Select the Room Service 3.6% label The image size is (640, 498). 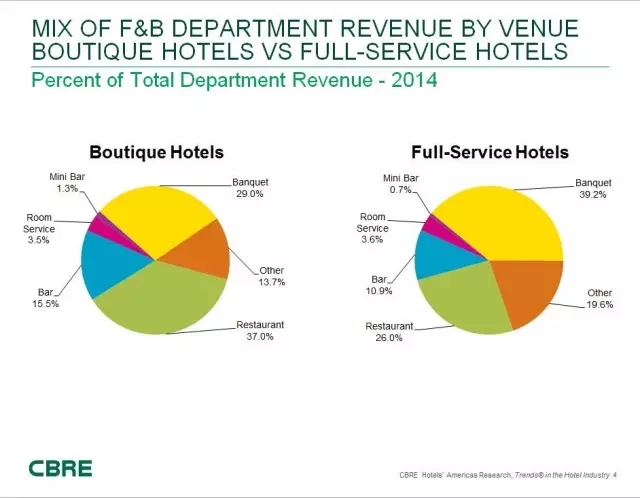372,228
